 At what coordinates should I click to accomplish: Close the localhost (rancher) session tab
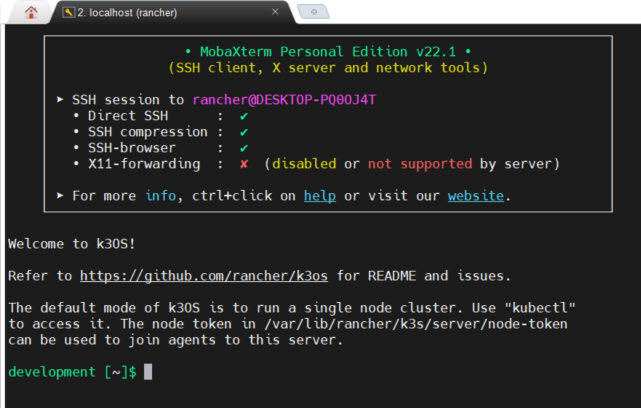coord(275,12)
